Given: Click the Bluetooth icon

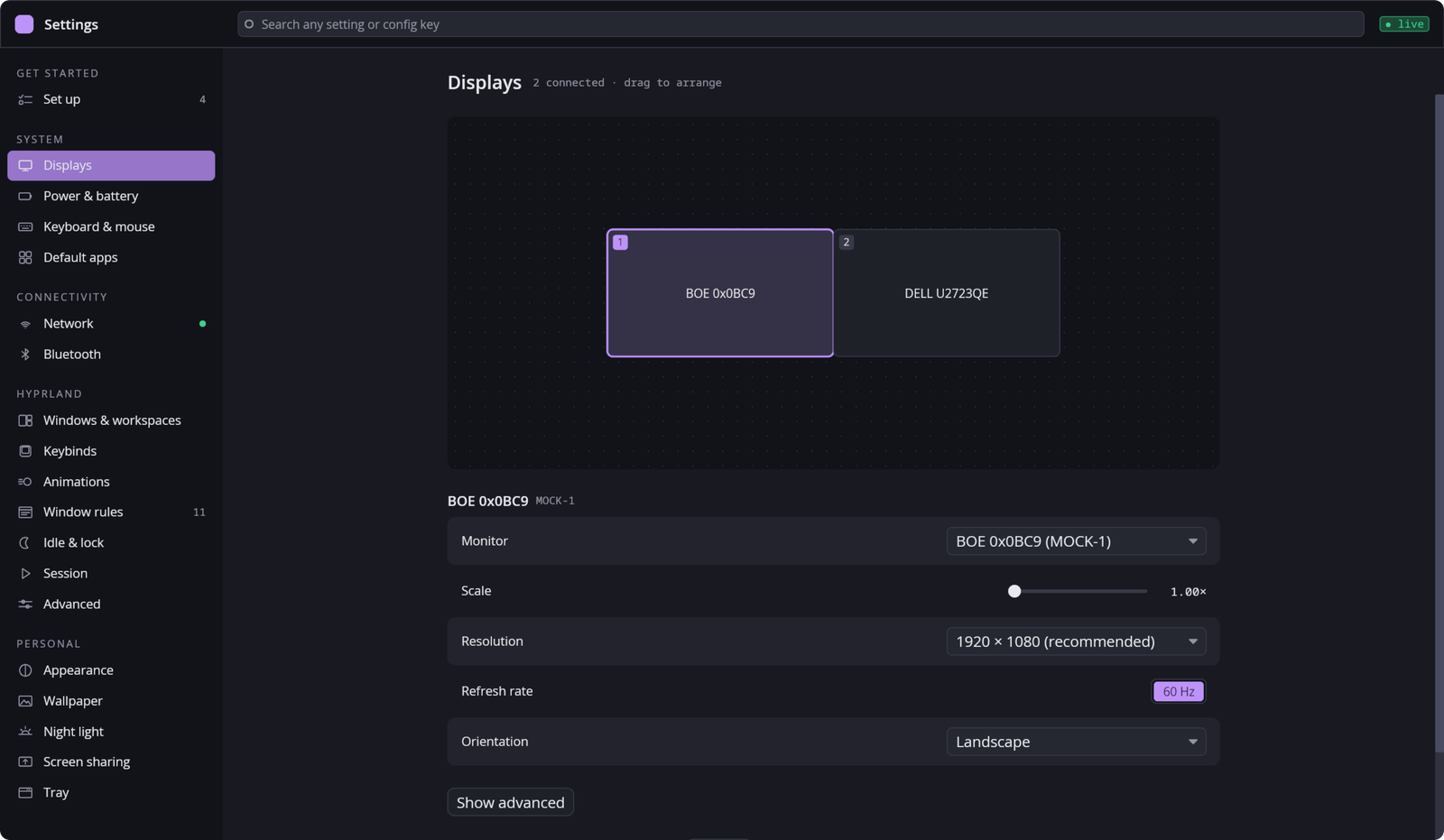Looking at the screenshot, I should coord(25,355).
